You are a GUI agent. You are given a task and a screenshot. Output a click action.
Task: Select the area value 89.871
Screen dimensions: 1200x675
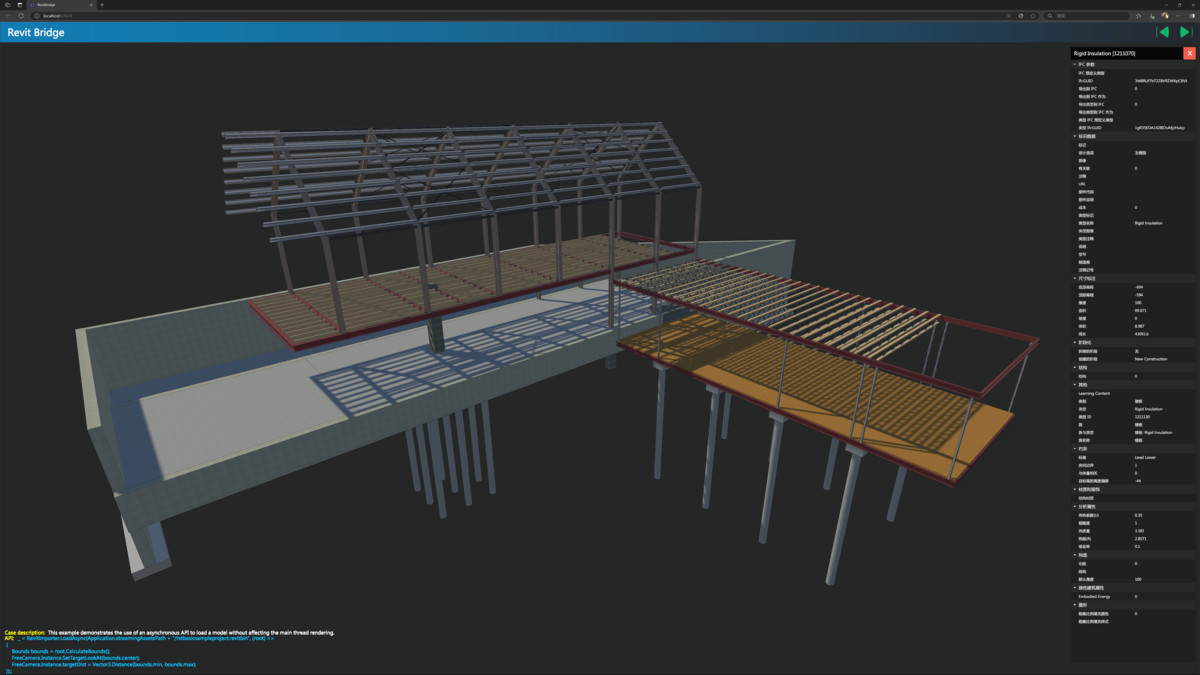(x=1140, y=310)
